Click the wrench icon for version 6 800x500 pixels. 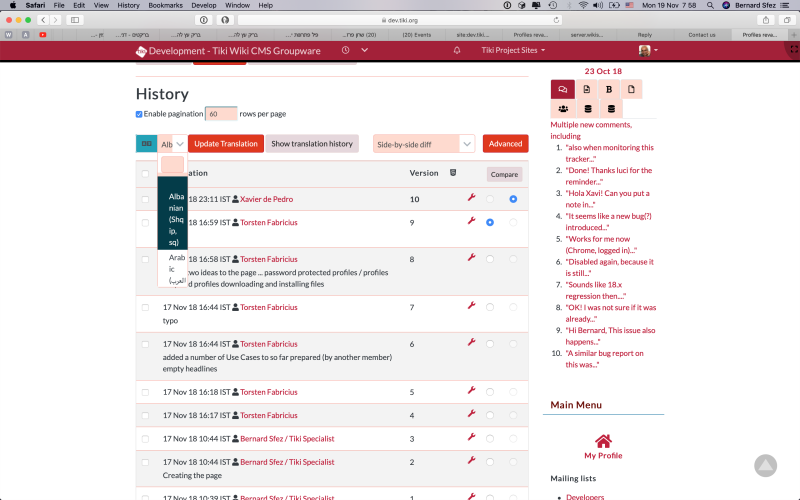(471, 342)
